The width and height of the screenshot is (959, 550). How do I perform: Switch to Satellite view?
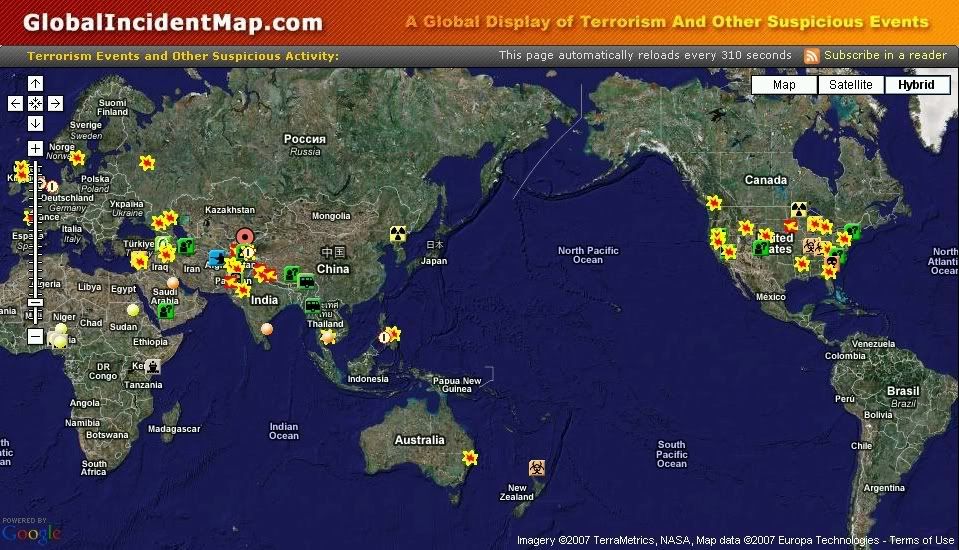850,85
